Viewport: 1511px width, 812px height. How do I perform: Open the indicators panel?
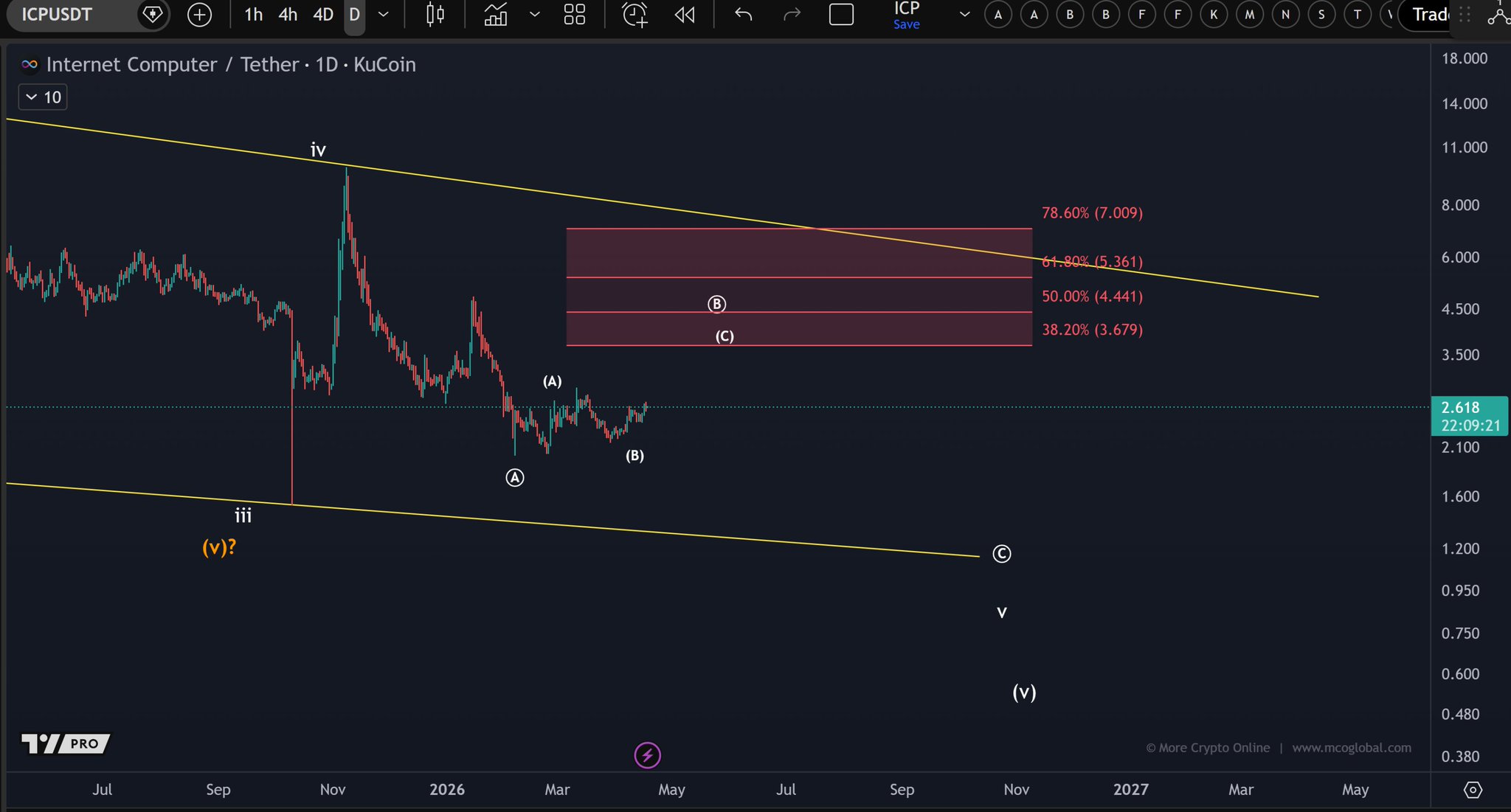click(x=495, y=14)
